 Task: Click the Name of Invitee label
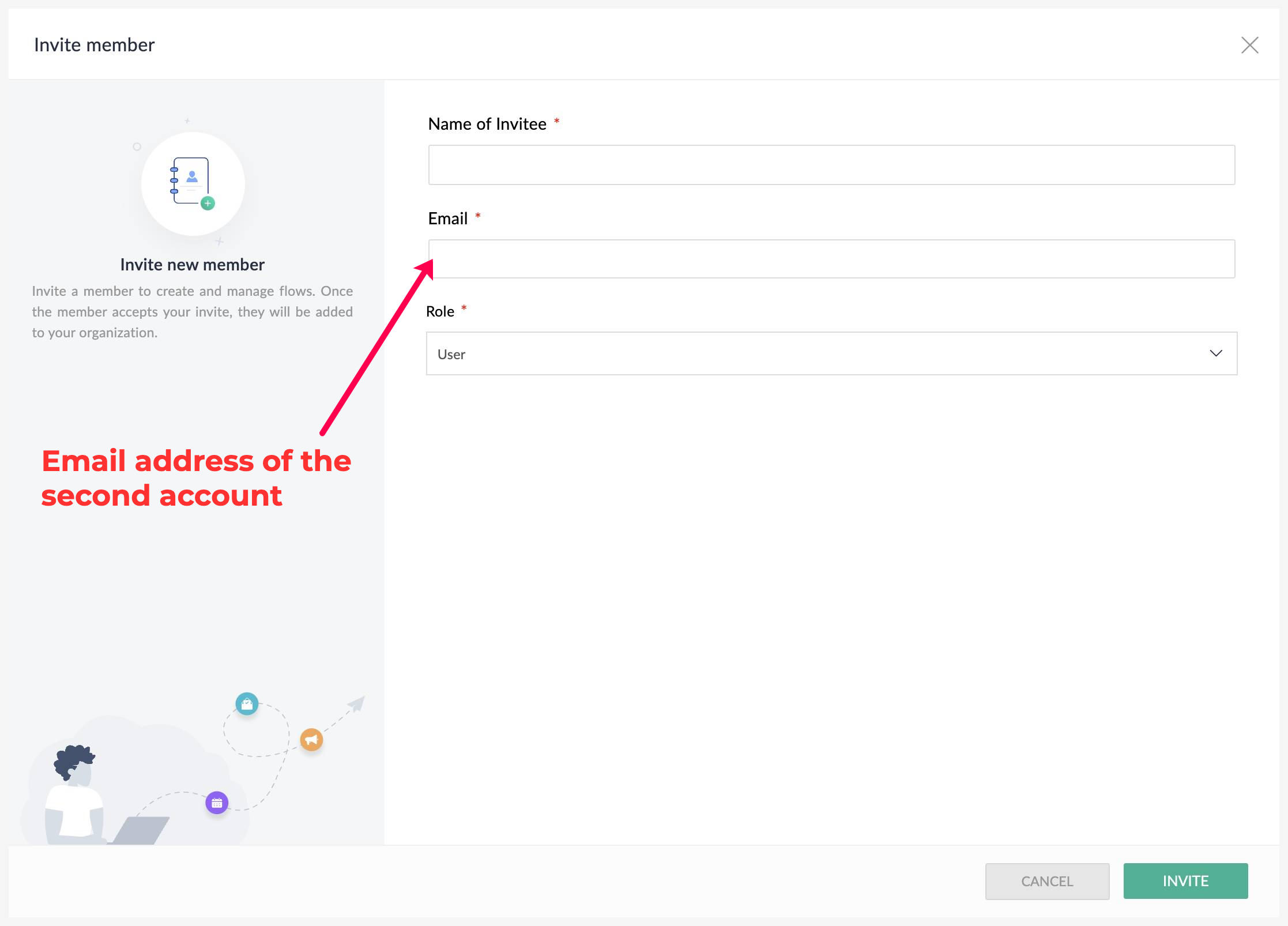487,124
